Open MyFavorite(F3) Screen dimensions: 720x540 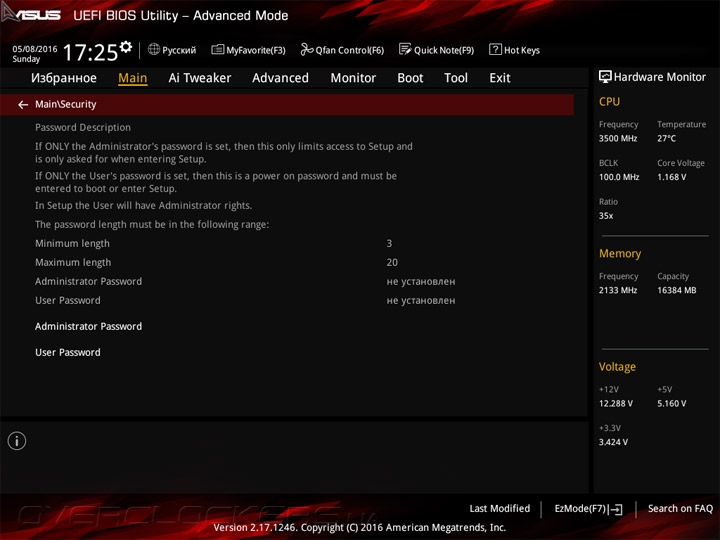click(x=248, y=50)
